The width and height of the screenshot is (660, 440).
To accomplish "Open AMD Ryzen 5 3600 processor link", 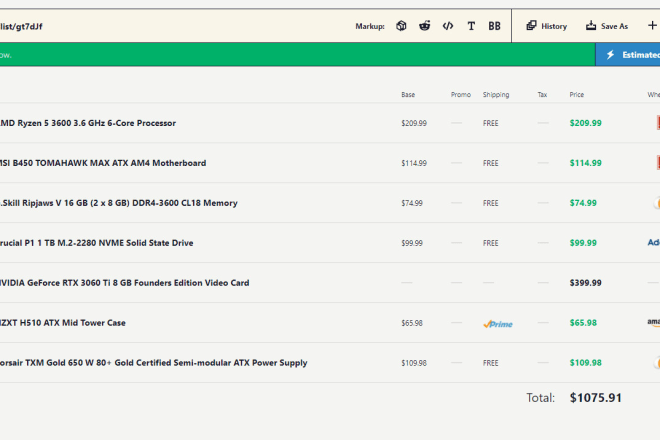I will (x=88, y=123).
